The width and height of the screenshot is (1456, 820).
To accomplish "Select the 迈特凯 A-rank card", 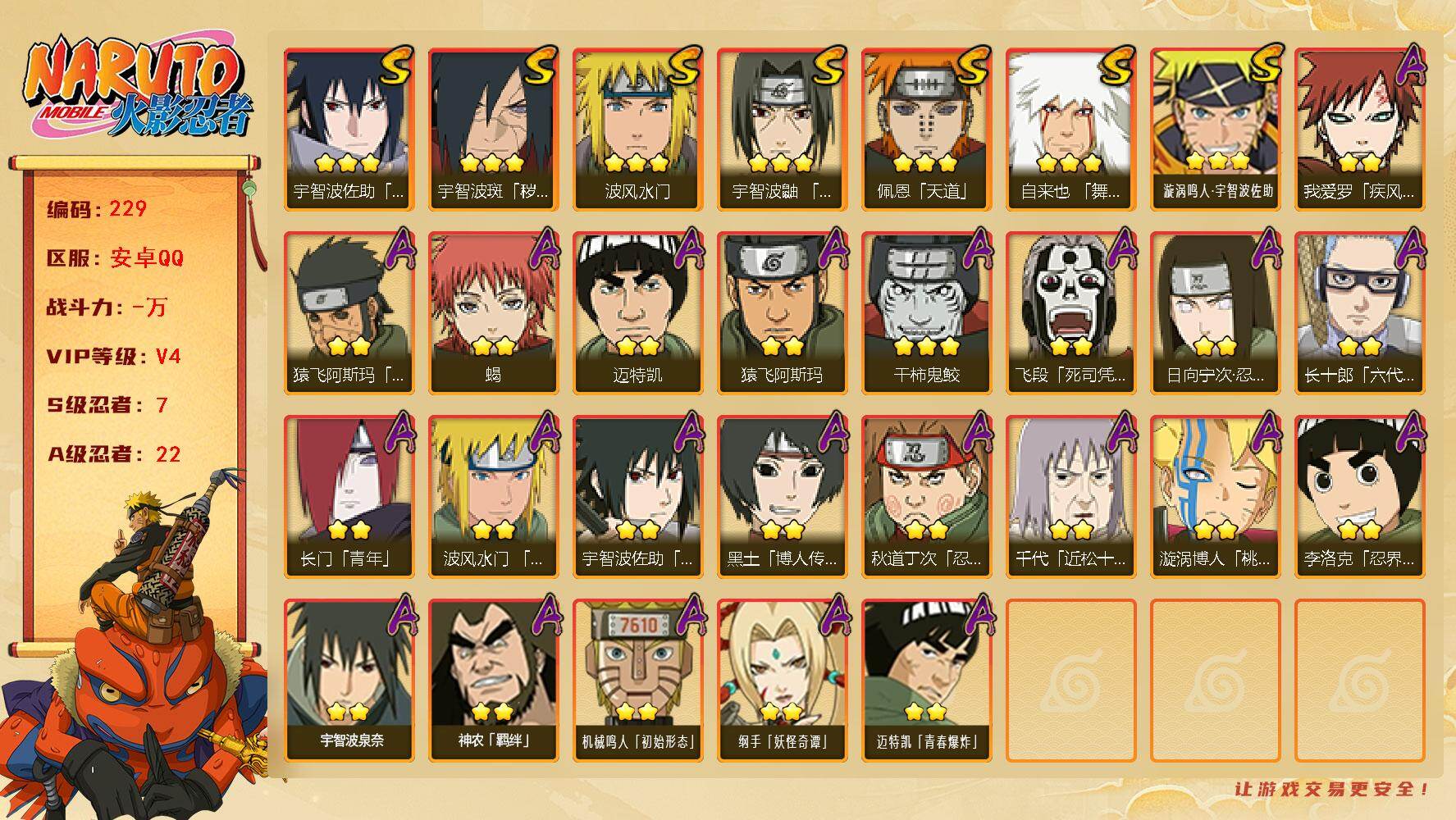I will (x=637, y=312).
